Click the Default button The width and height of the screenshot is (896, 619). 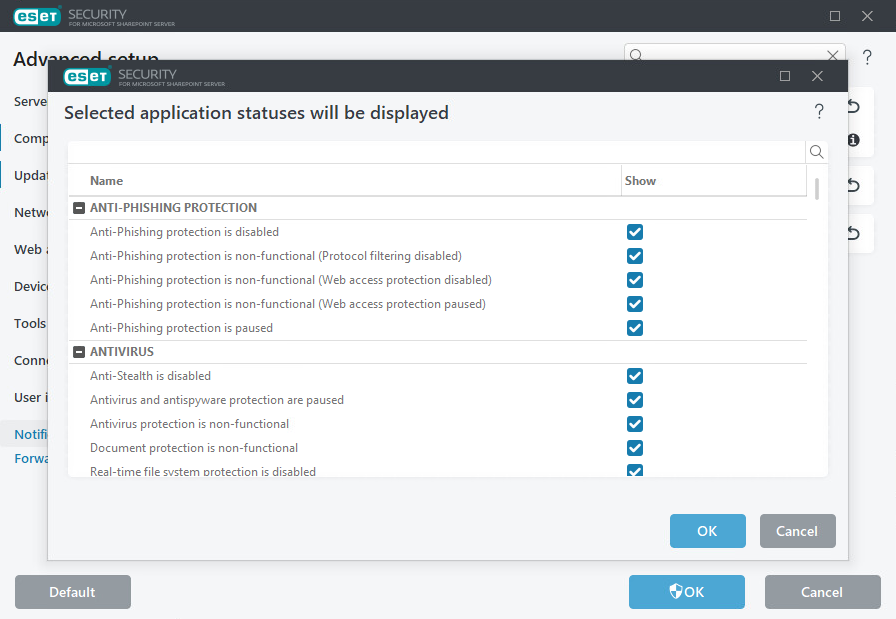click(72, 592)
